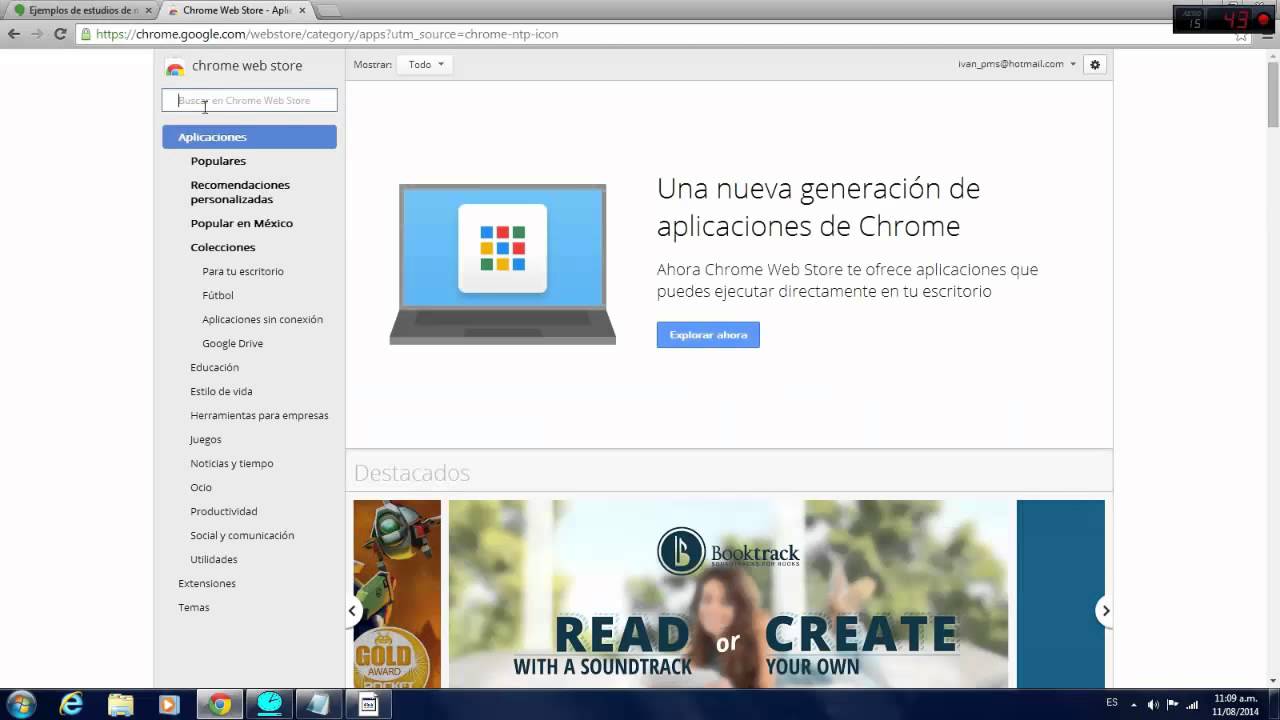The height and width of the screenshot is (720, 1280).
Task: Close the Chrome Web Store tab
Action: coord(302,10)
